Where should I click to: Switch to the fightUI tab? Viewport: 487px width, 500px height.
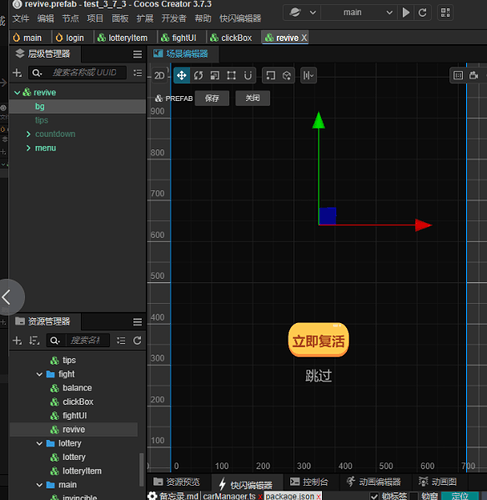(179, 38)
